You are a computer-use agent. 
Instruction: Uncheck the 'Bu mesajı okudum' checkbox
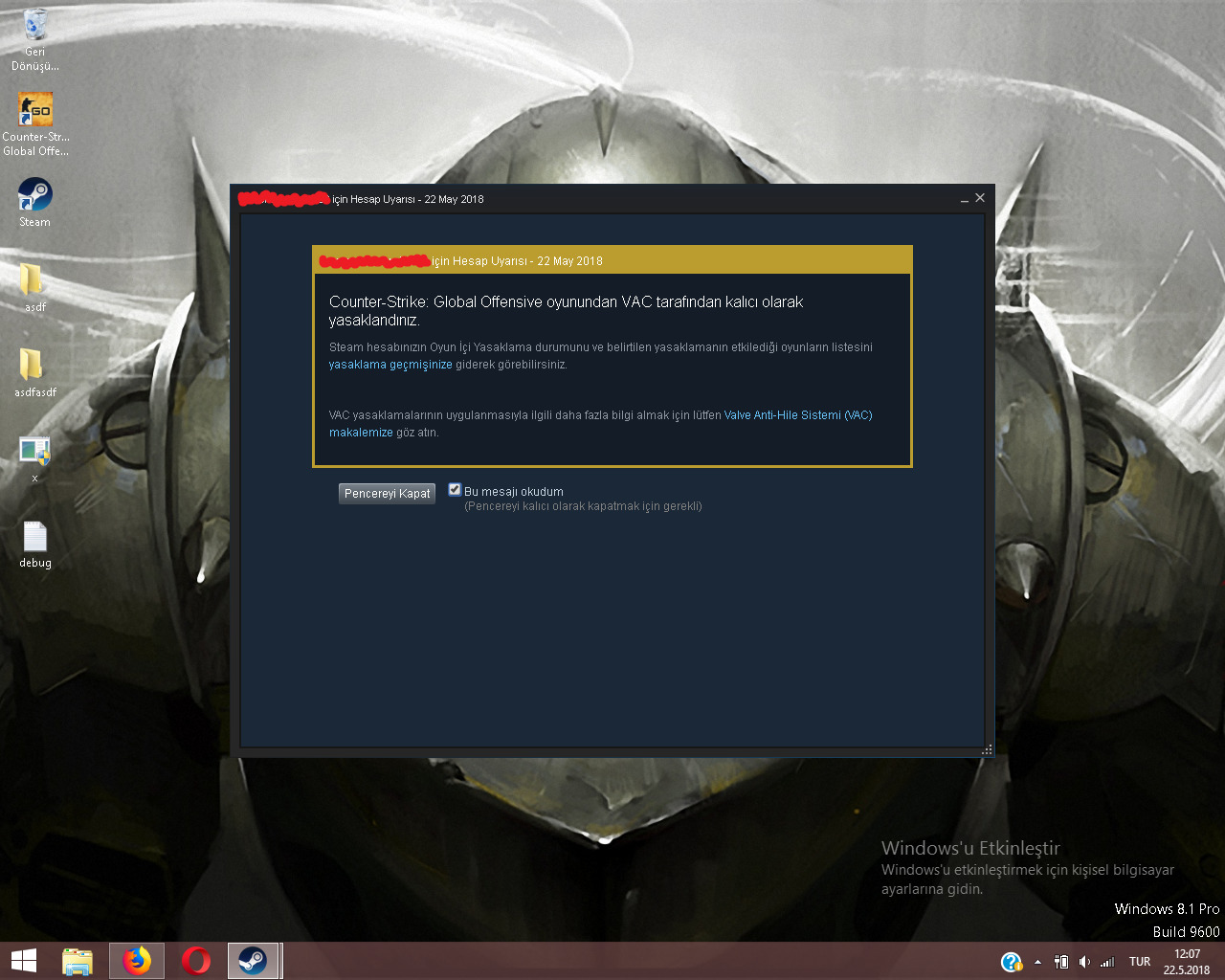455,490
